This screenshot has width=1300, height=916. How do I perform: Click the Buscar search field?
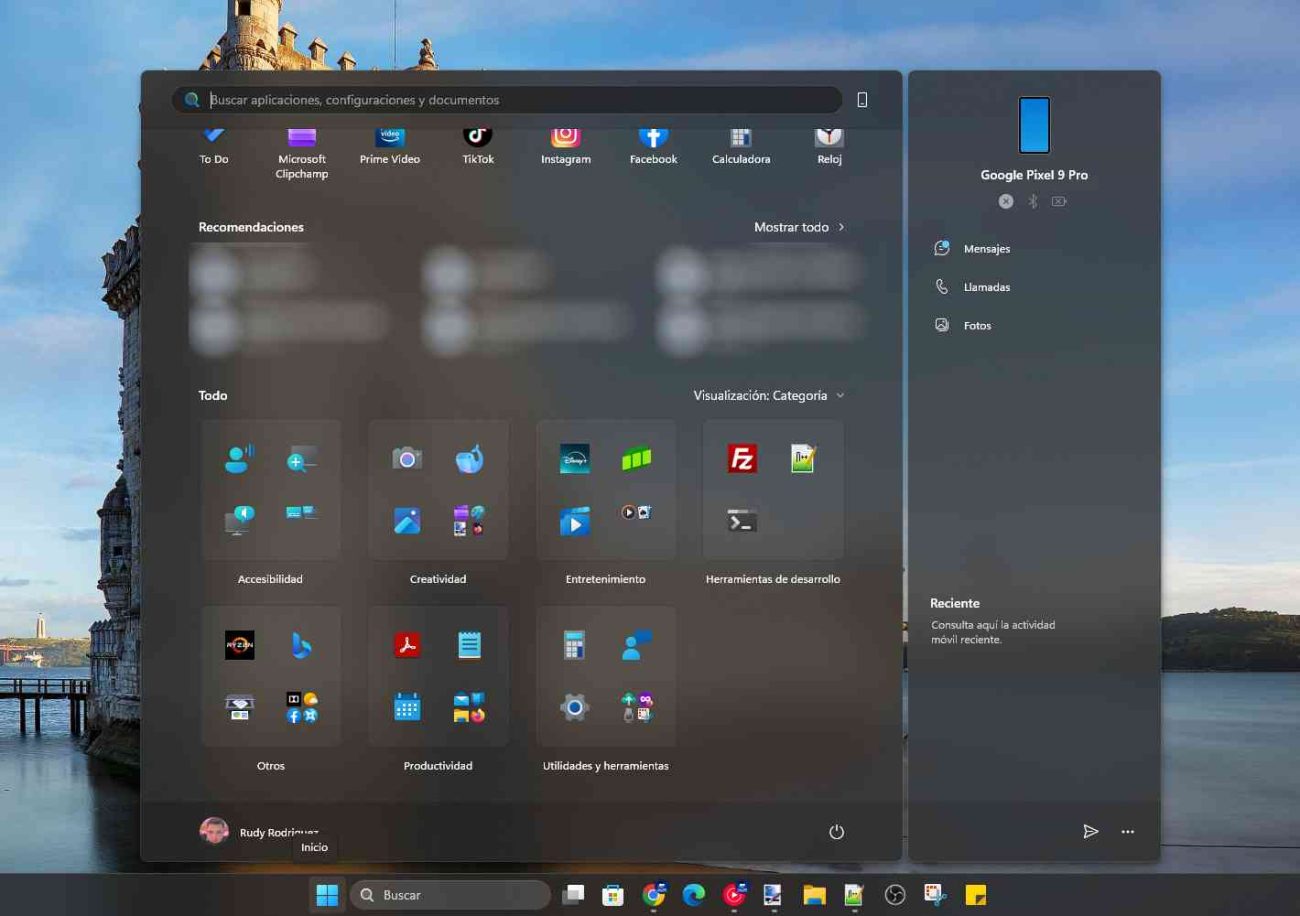click(450, 894)
